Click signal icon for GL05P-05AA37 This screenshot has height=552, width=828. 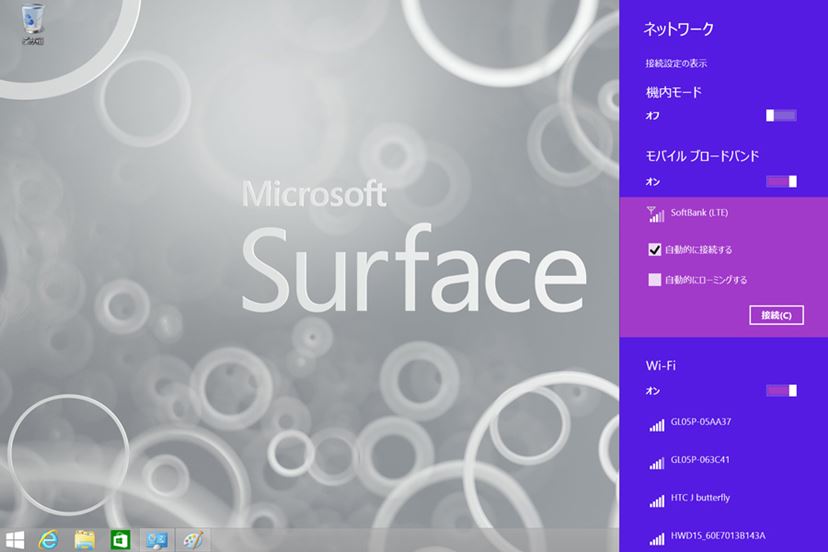(657, 425)
